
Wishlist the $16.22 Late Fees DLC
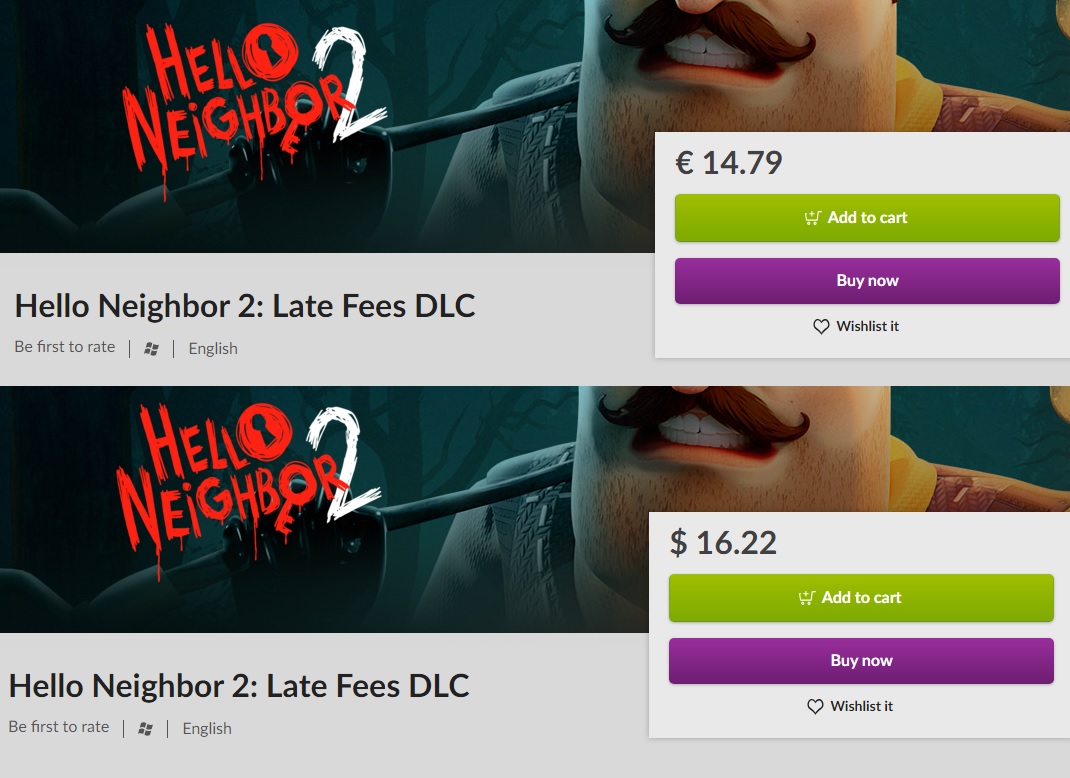pos(850,706)
